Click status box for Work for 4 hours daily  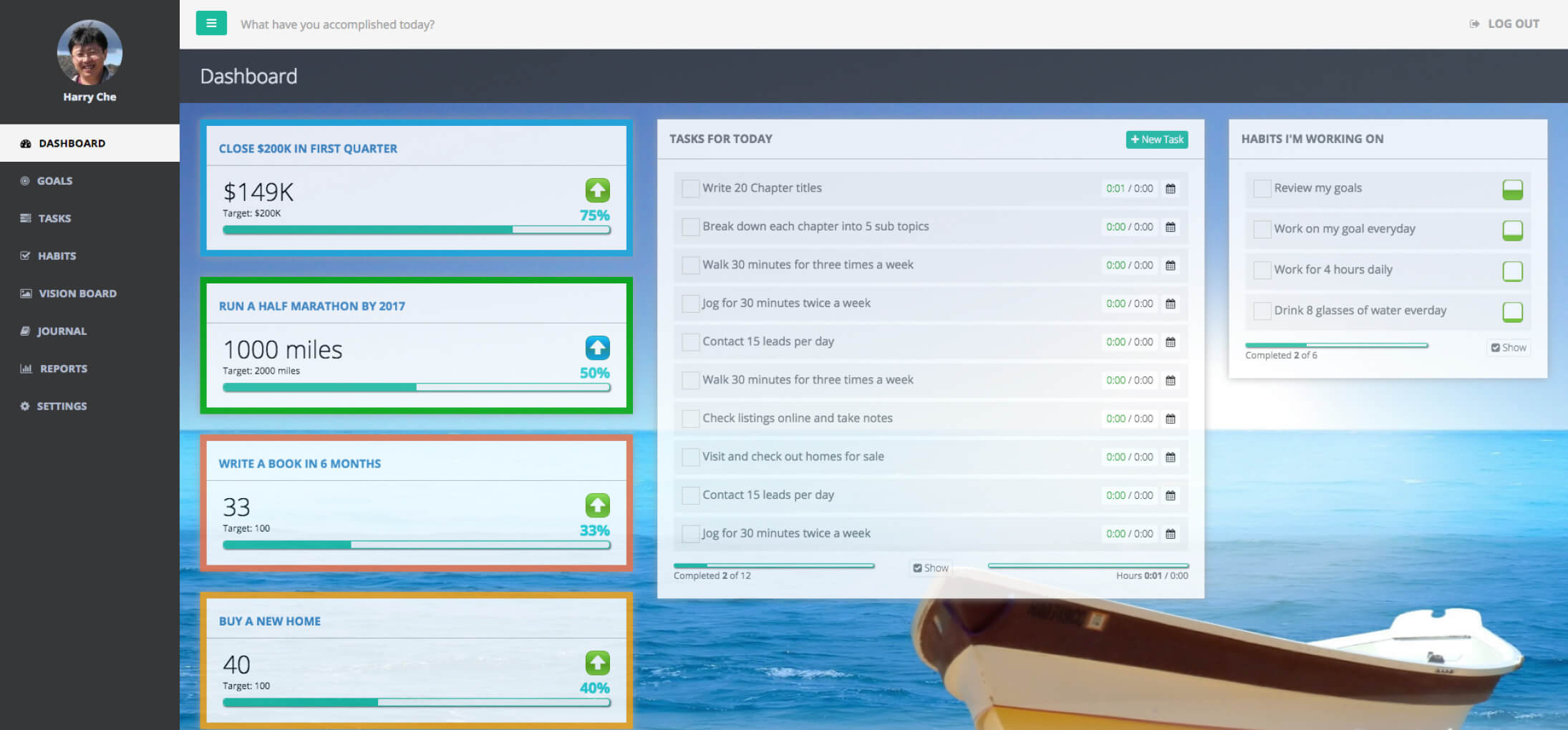point(1512,271)
